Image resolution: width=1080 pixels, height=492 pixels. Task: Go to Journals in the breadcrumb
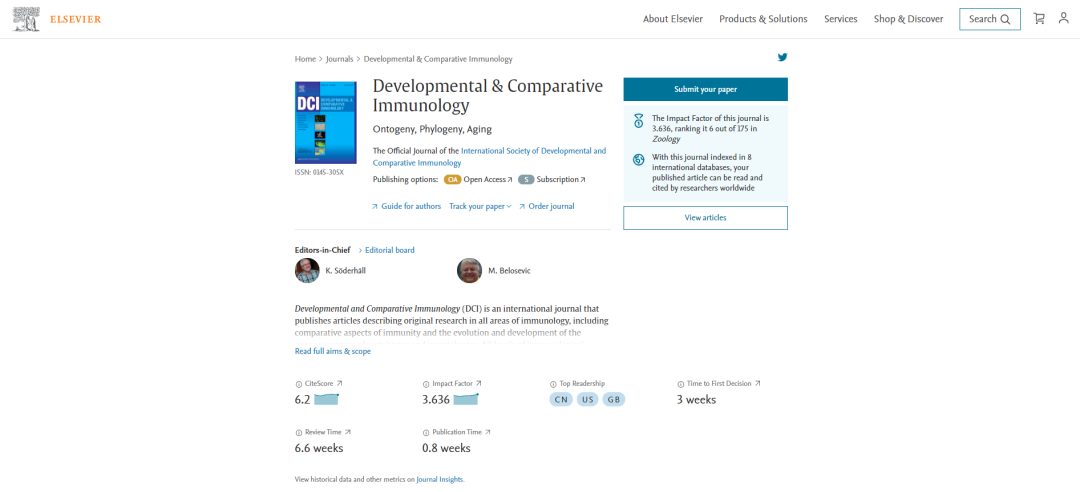(339, 59)
